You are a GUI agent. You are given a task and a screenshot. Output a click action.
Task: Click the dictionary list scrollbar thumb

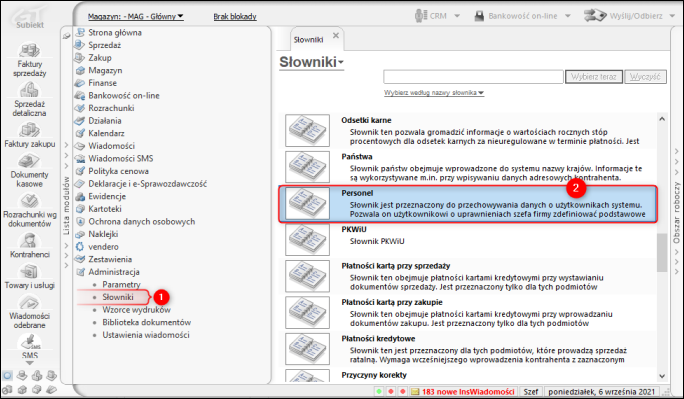(x=662, y=252)
